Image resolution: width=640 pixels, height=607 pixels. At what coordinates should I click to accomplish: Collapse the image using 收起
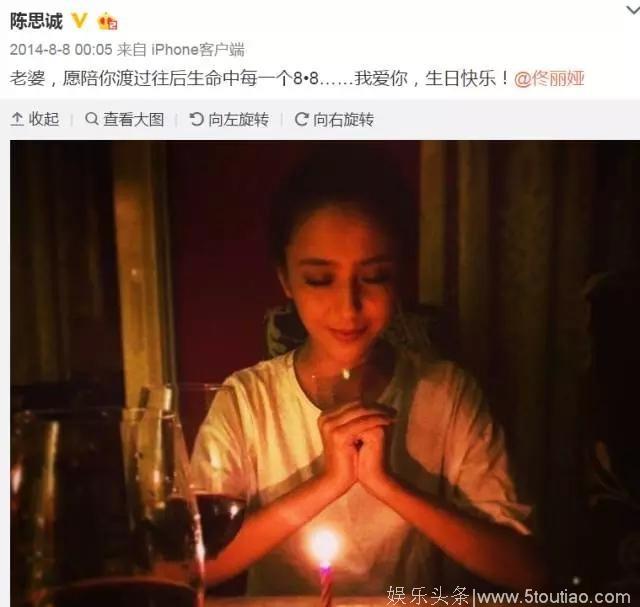(44, 119)
